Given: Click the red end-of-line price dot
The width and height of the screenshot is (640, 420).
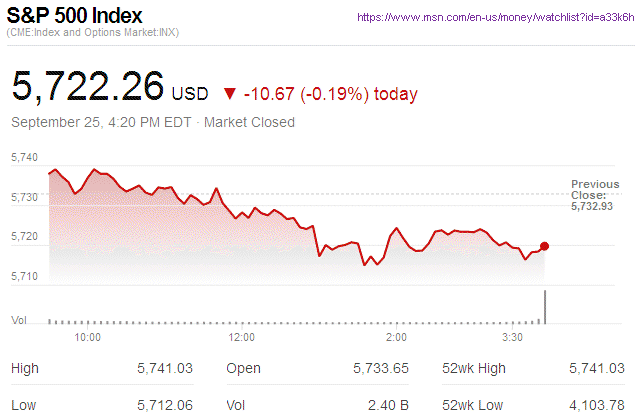Looking at the screenshot, I should 544,246.
